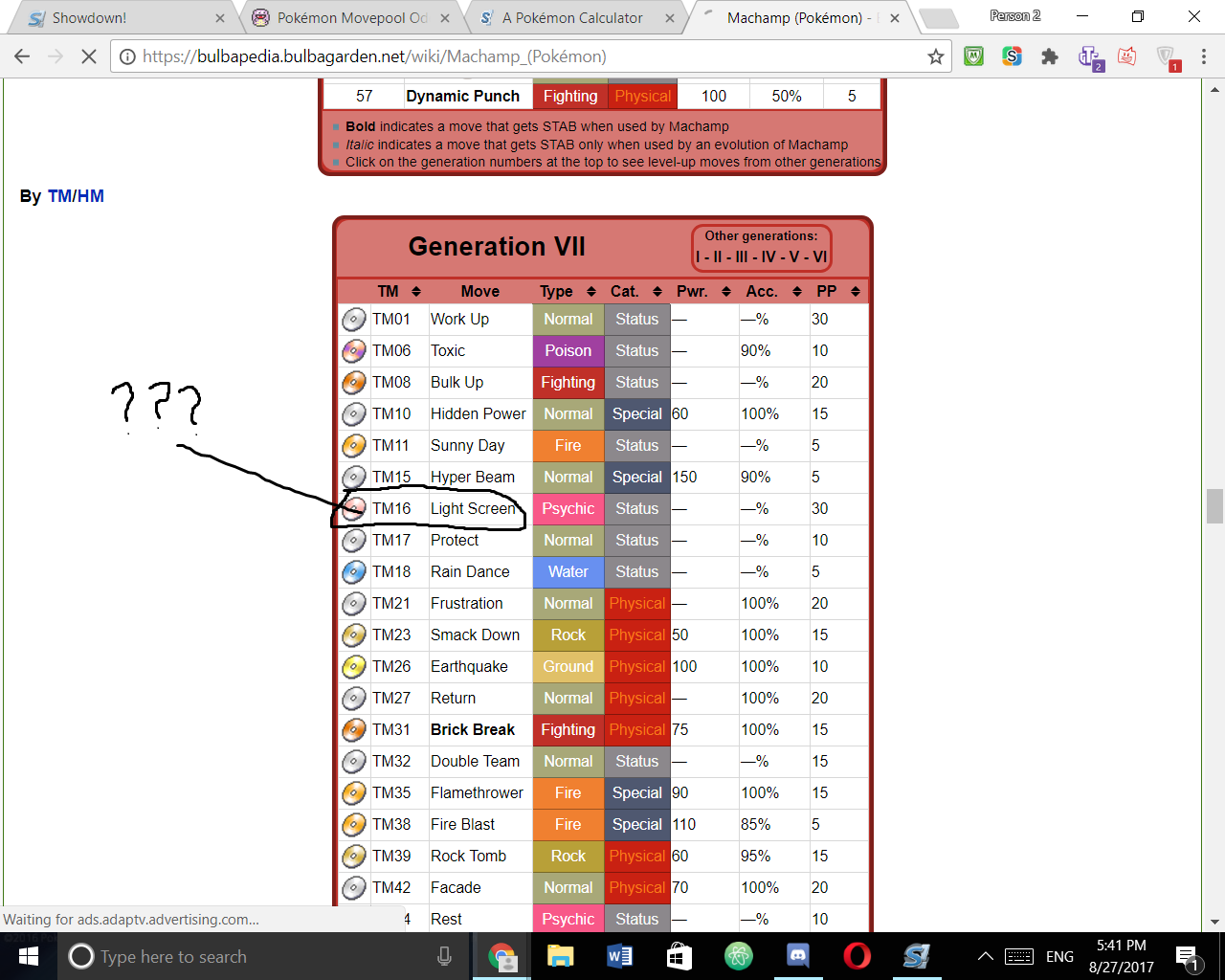The height and width of the screenshot is (980, 1225).
Task: Open the taskbar clock and date
Action: click(1121, 956)
